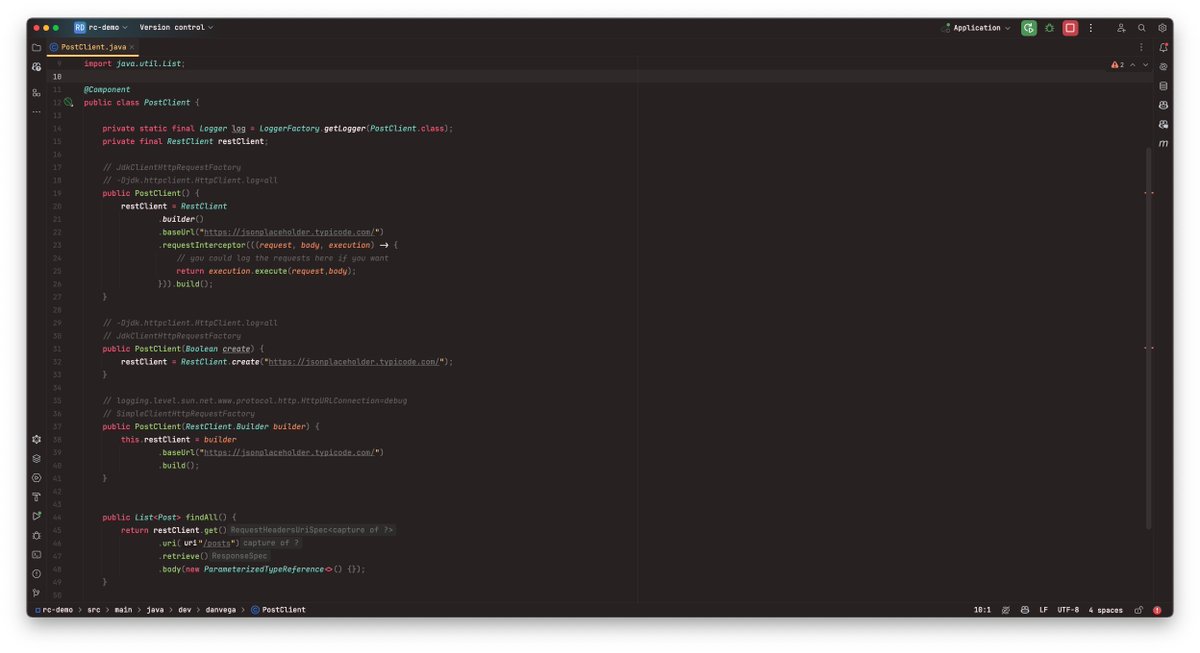Open the error indicator in status bar
This screenshot has height=653, width=1200.
(1157, 610)
